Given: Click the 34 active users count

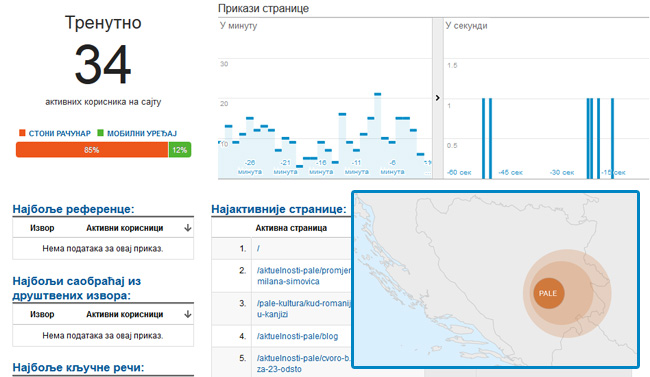Looking at the screenshot, I should tap(103, 65).
